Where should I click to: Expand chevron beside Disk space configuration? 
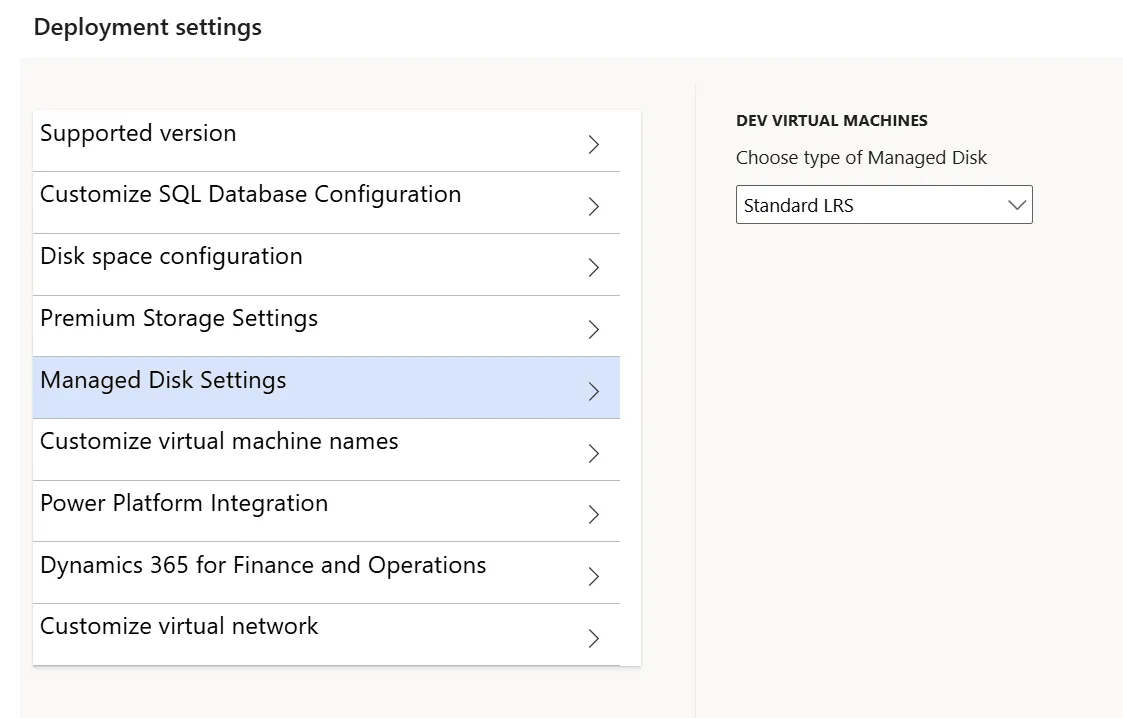click(x=594, y=268)
